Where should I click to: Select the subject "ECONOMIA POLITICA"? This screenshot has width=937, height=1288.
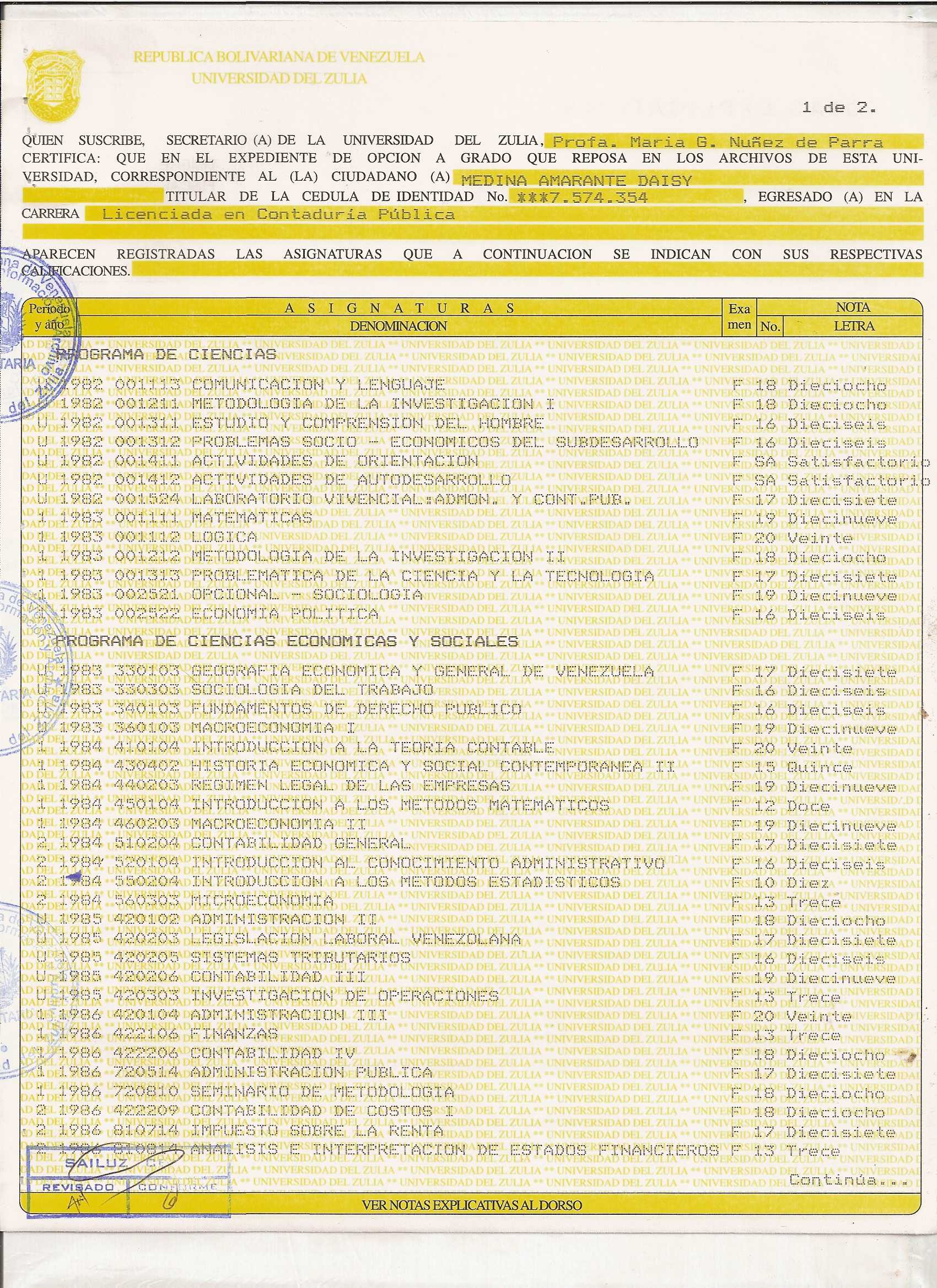286,614
